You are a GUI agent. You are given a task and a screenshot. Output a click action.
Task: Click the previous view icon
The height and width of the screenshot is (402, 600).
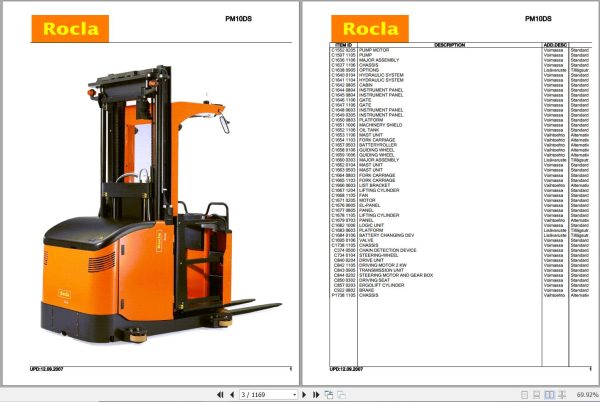(x=328, y=394)
